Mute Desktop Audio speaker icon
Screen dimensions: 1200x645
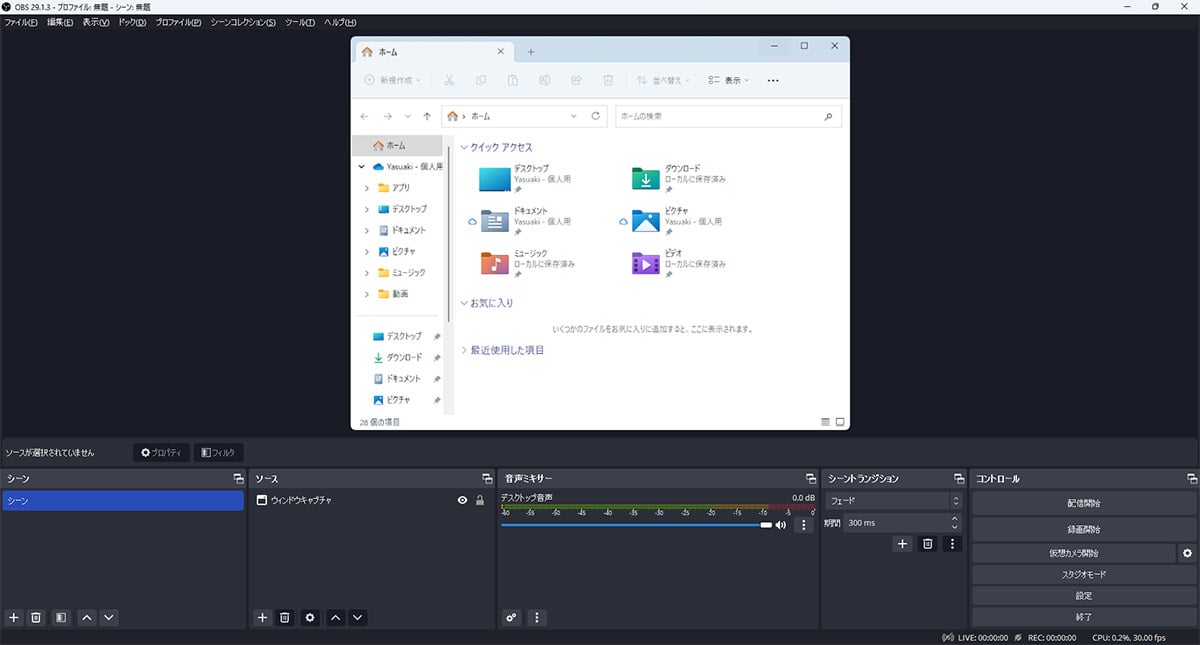(780, 524)
